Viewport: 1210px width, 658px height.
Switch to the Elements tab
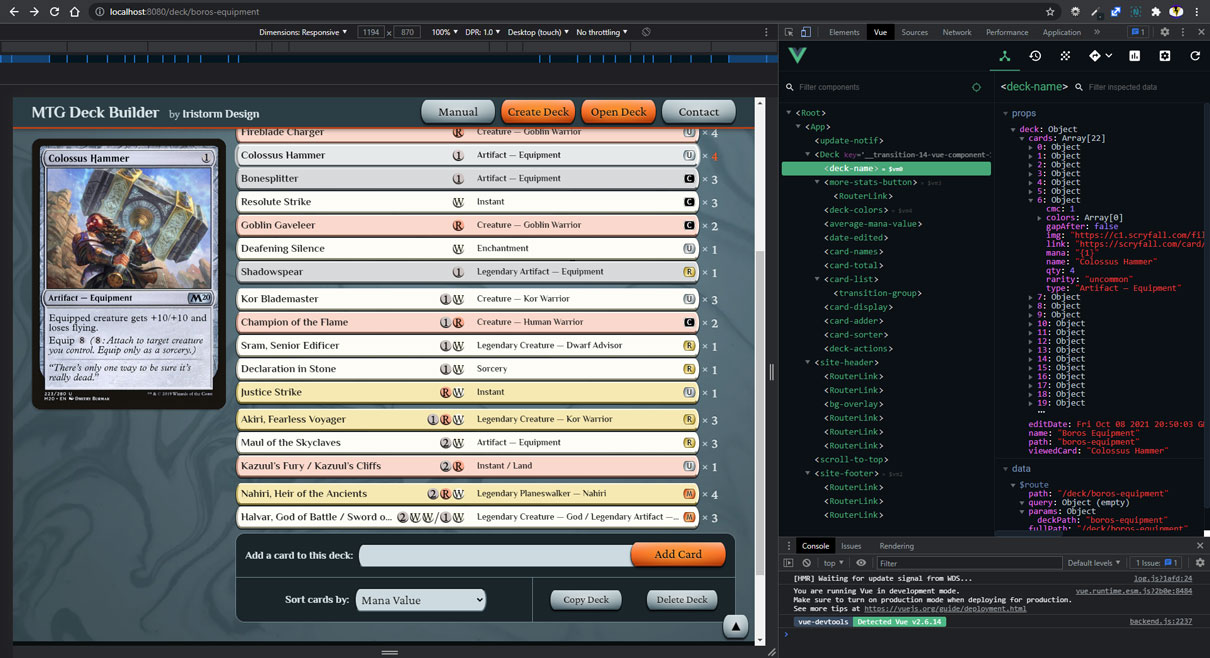click(844, 32)
